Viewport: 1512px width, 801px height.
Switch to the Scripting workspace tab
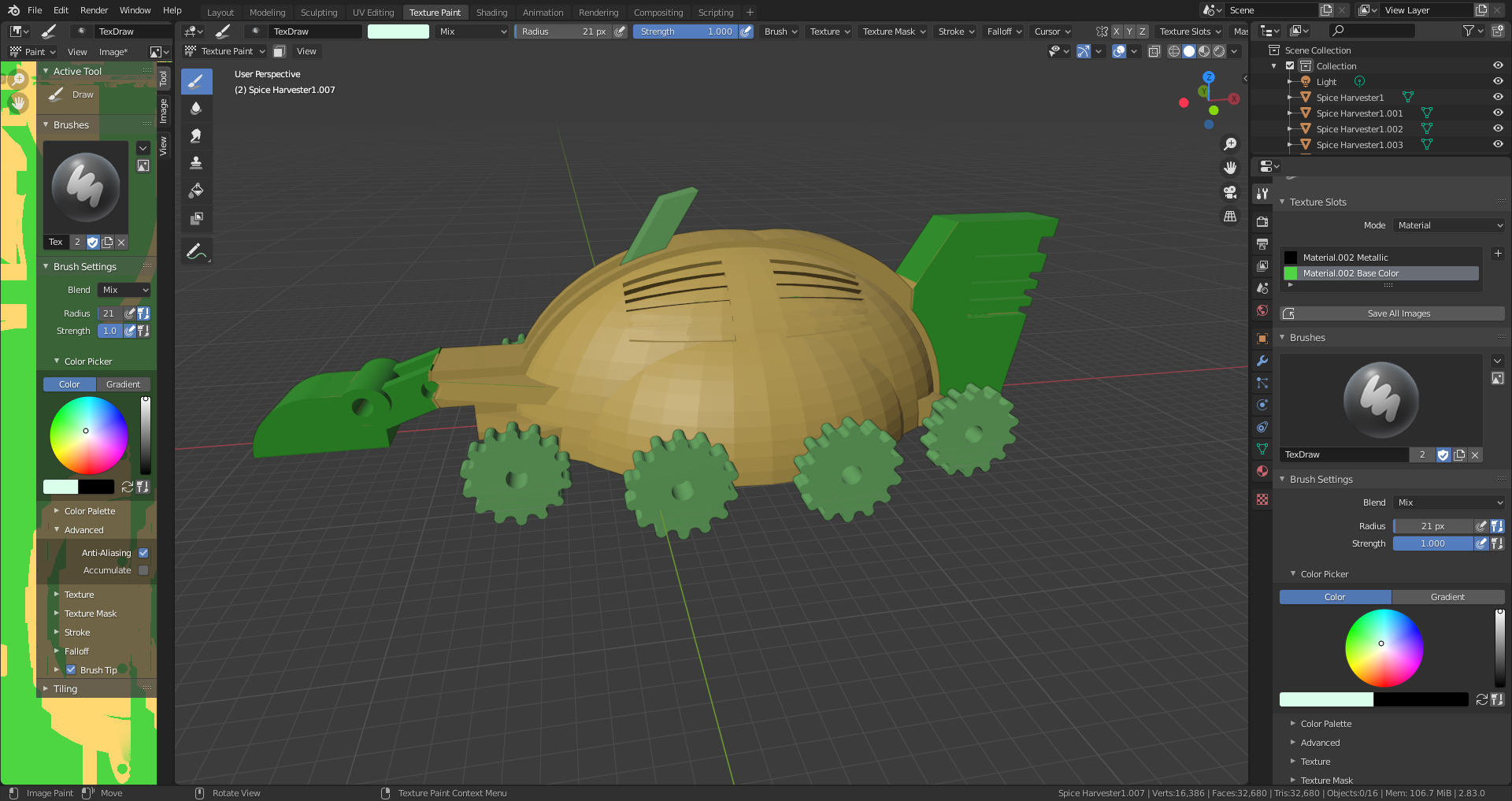coord(716,13)
